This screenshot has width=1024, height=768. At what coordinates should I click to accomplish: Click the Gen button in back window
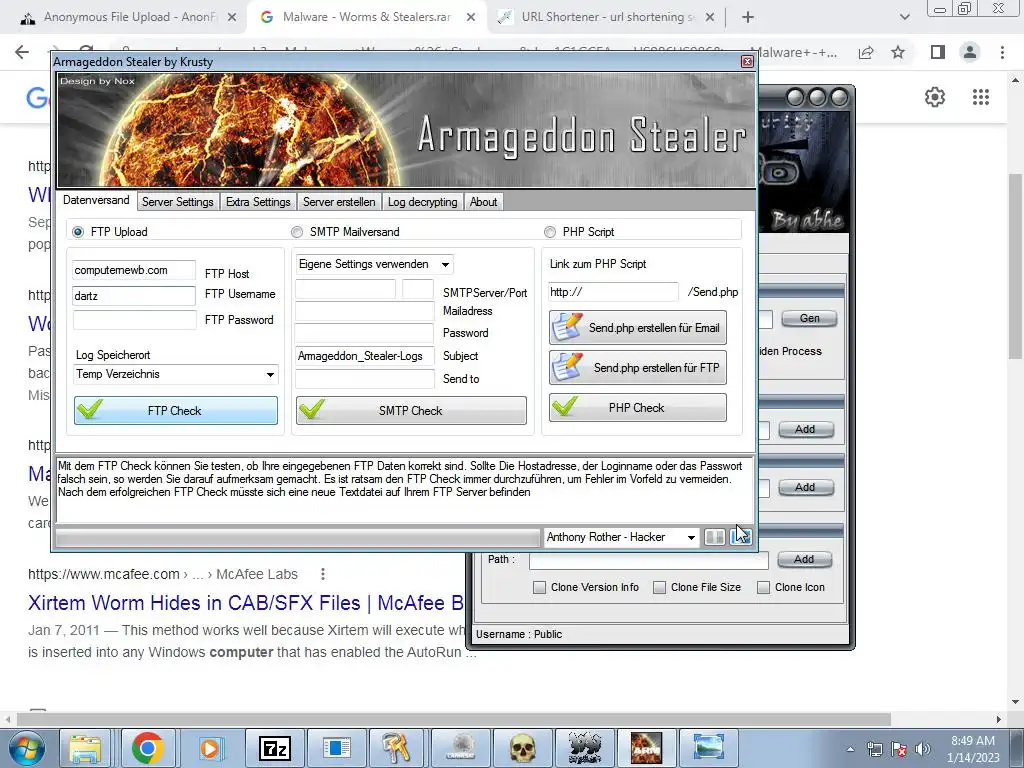(x=809, y=318)
